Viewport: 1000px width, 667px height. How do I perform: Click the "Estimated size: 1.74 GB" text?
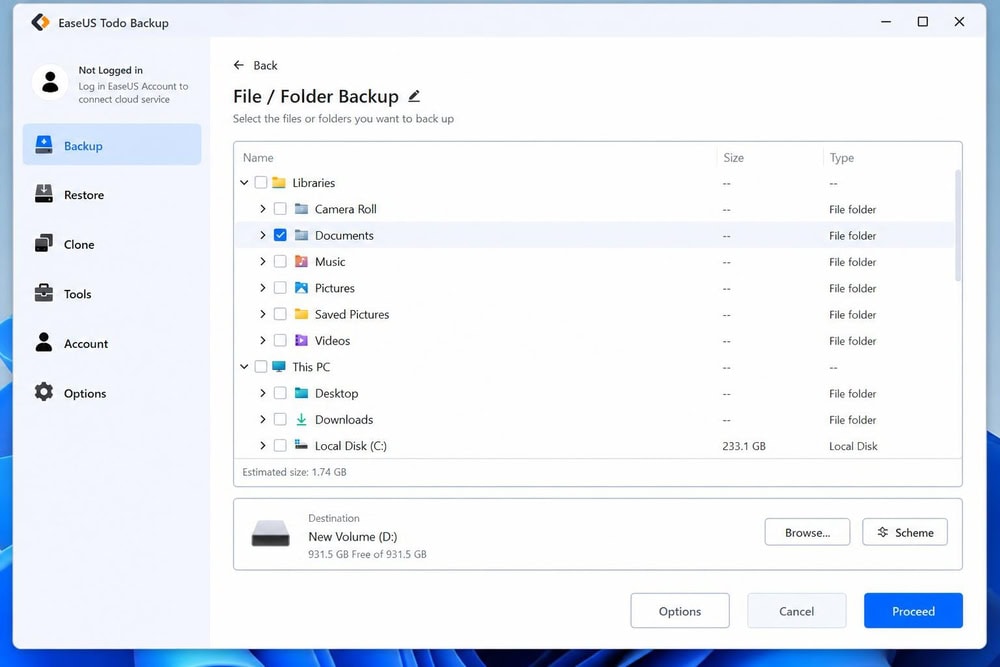(294, 472)
